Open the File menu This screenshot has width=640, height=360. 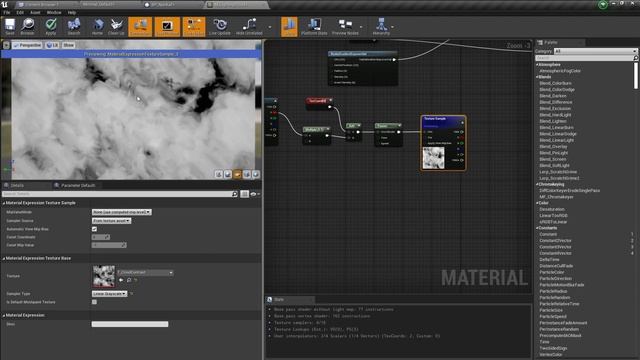[7, 13]
